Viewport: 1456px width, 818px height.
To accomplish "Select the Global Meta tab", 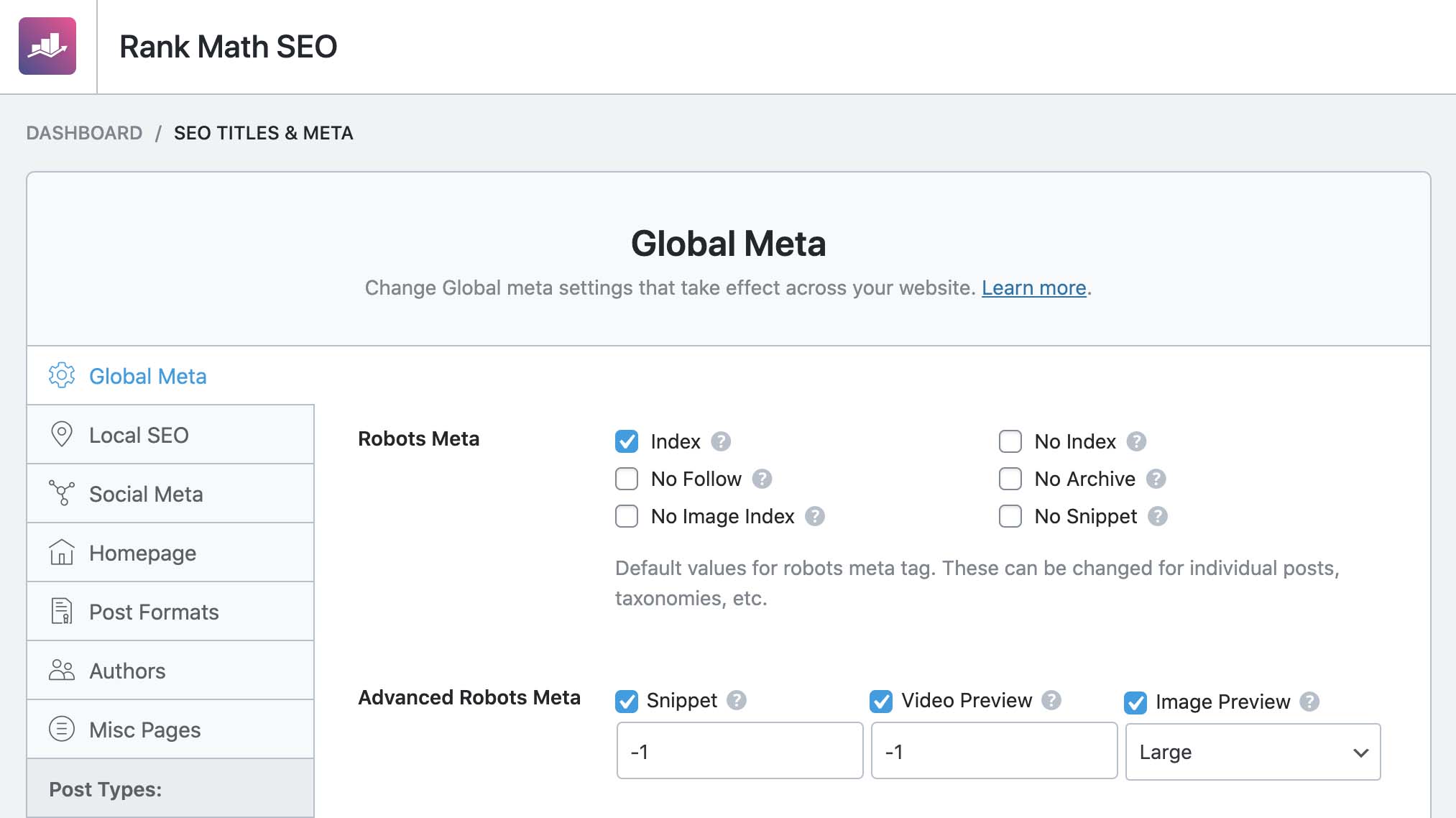I will click(x=170, y=375).
